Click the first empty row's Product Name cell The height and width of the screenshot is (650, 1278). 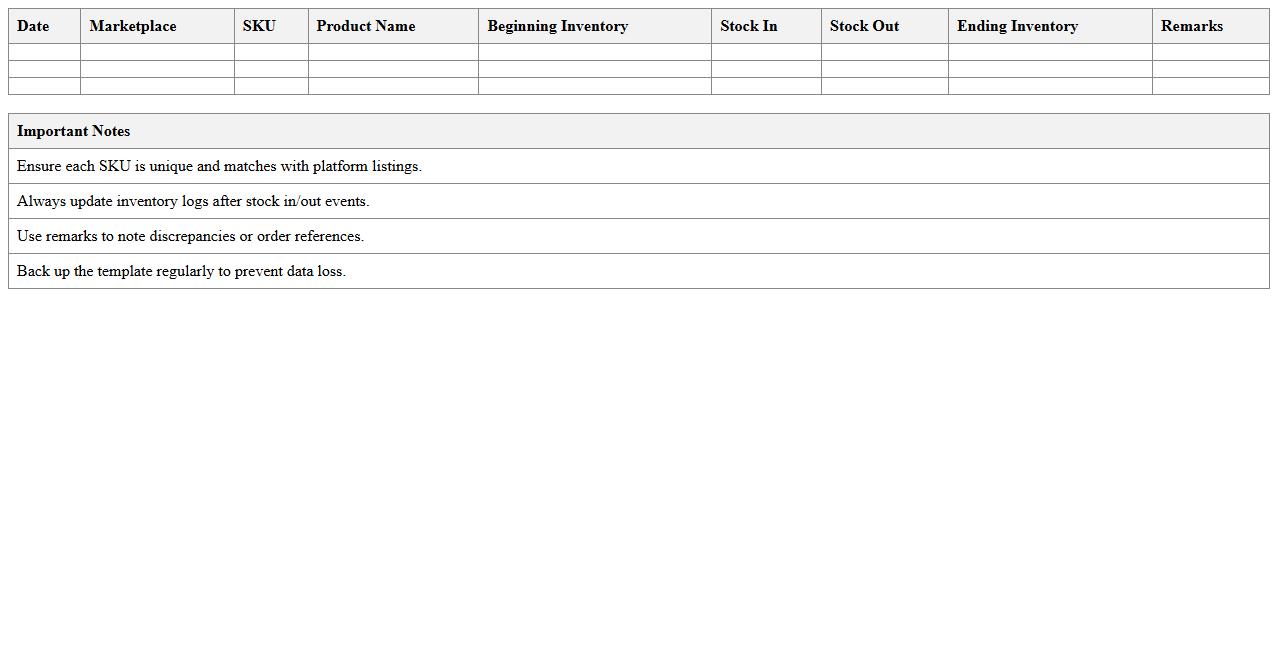(393, 52)
